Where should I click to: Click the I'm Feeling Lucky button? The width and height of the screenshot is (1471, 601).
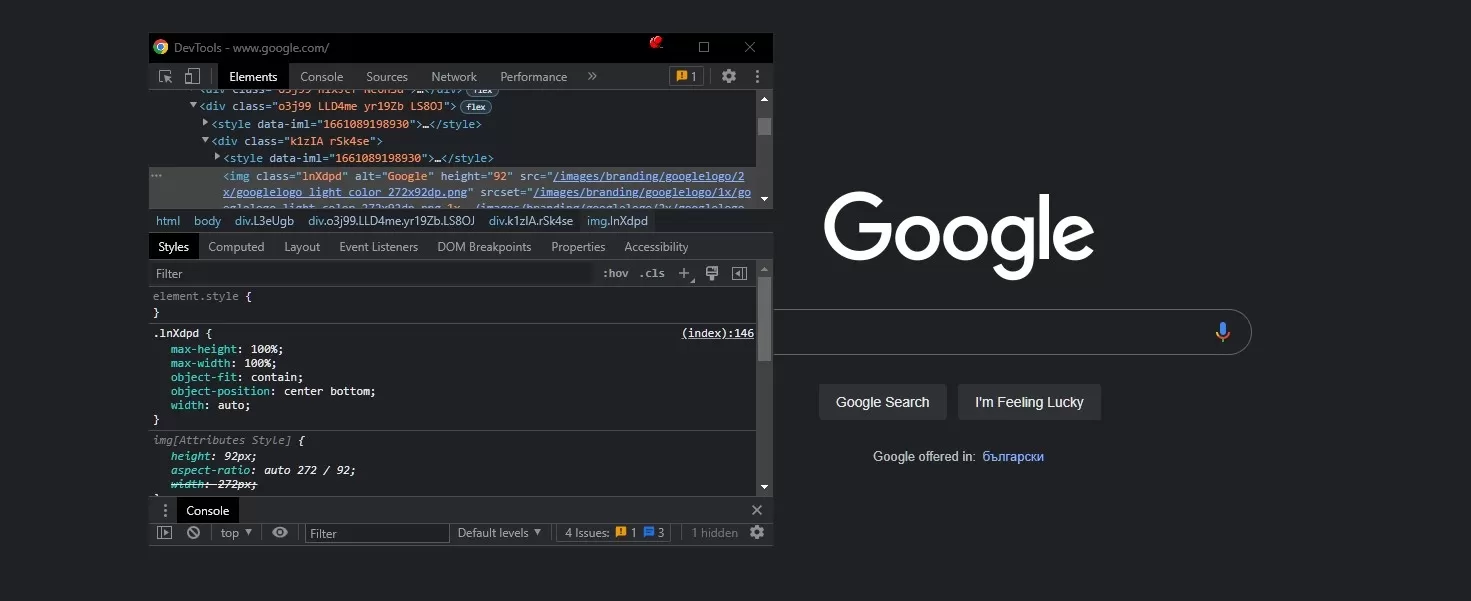1029,402
